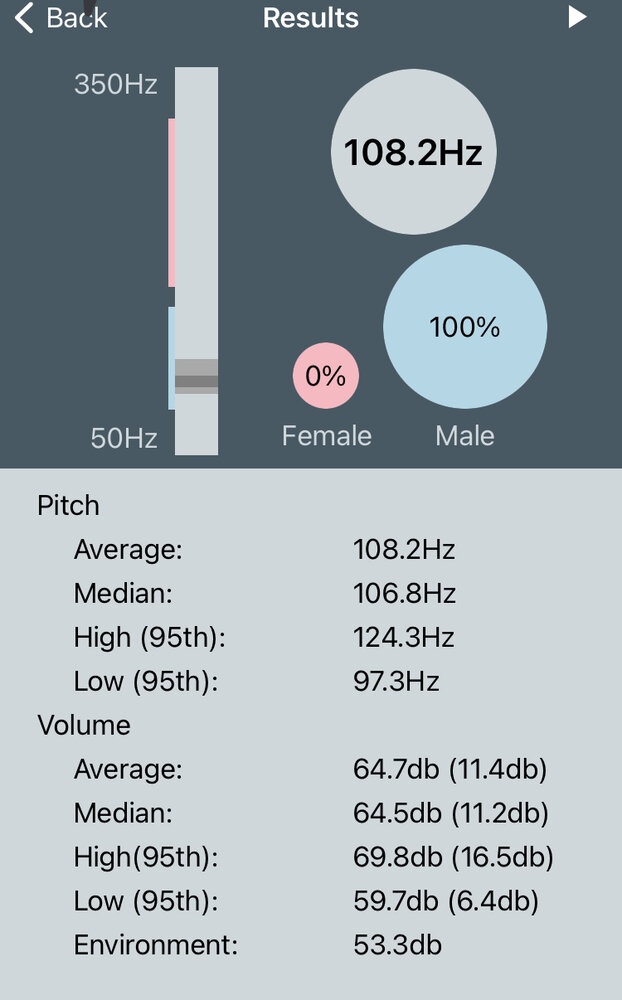The image size is (622, 1000).
Task: Select the Median pitch value 106.8Hz
Action: (x=404, y=594)
